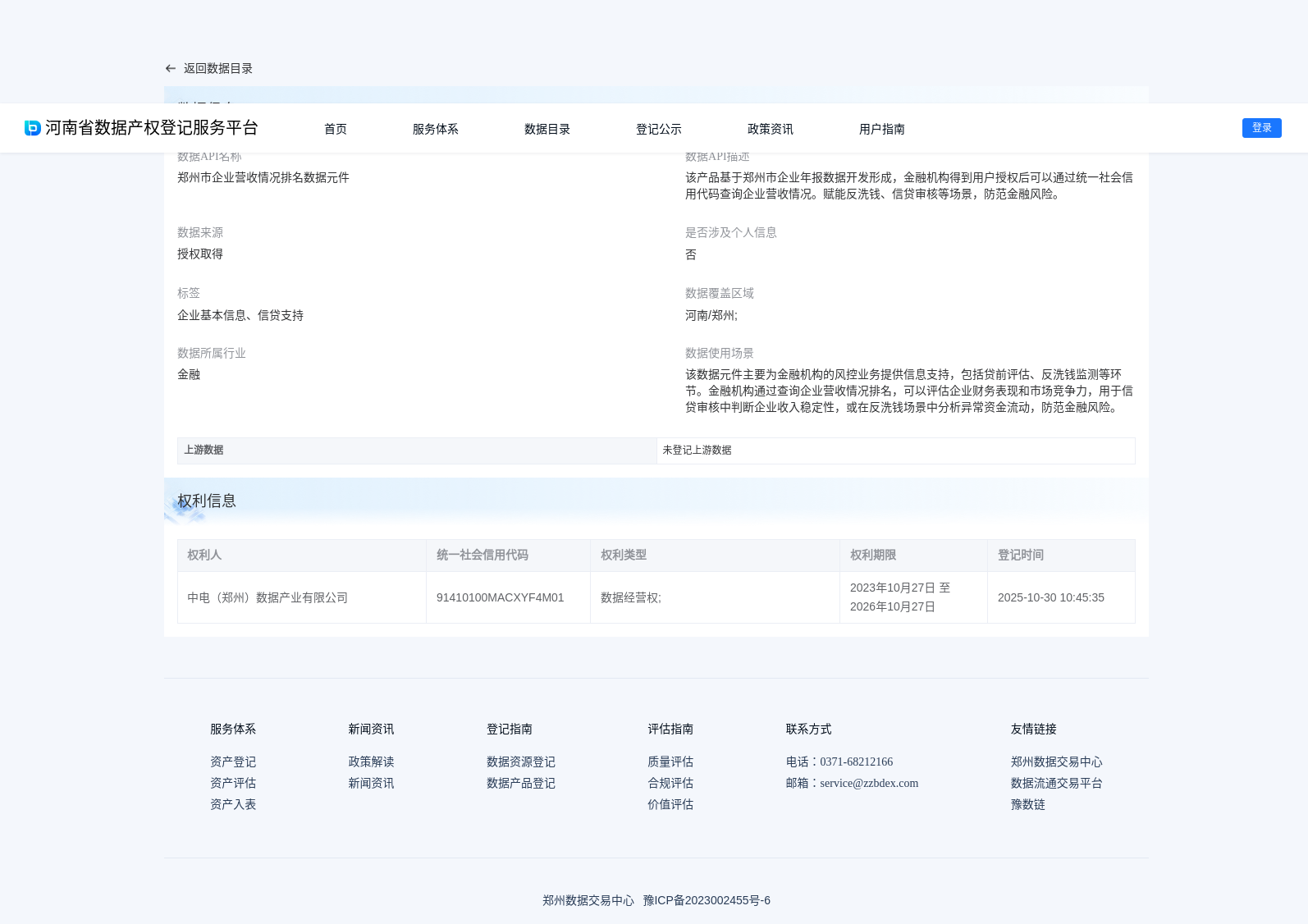Viewport: 1308px width, 924px height.
Task: Click the 友情链接 footer heading
Action: 1034,730
